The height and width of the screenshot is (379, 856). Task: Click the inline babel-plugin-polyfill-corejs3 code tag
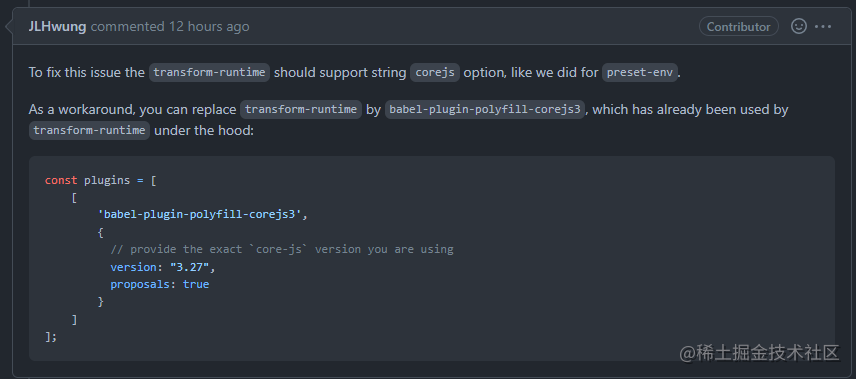485,109
